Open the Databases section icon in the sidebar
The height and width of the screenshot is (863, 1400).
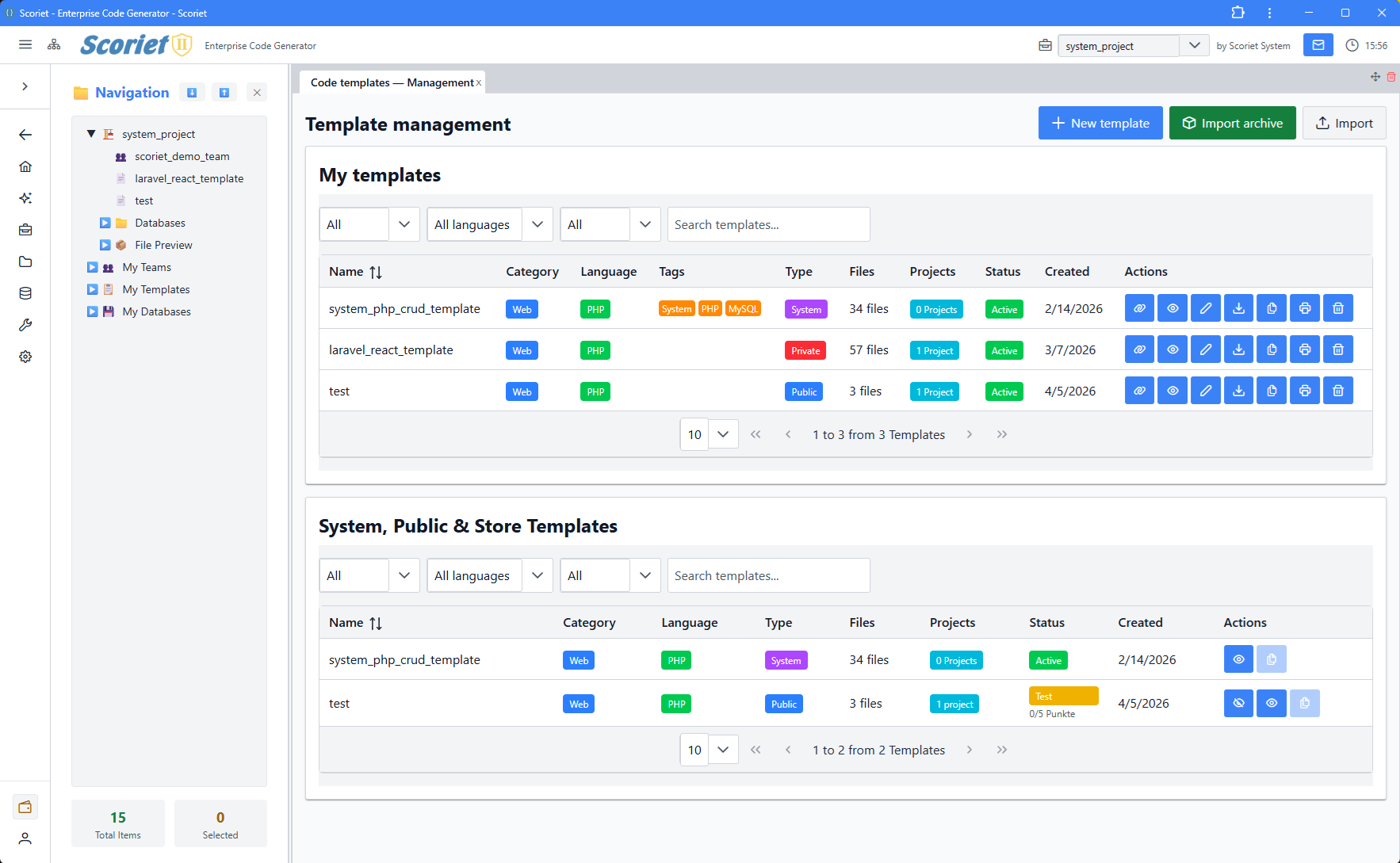click(x=120, y=223)
